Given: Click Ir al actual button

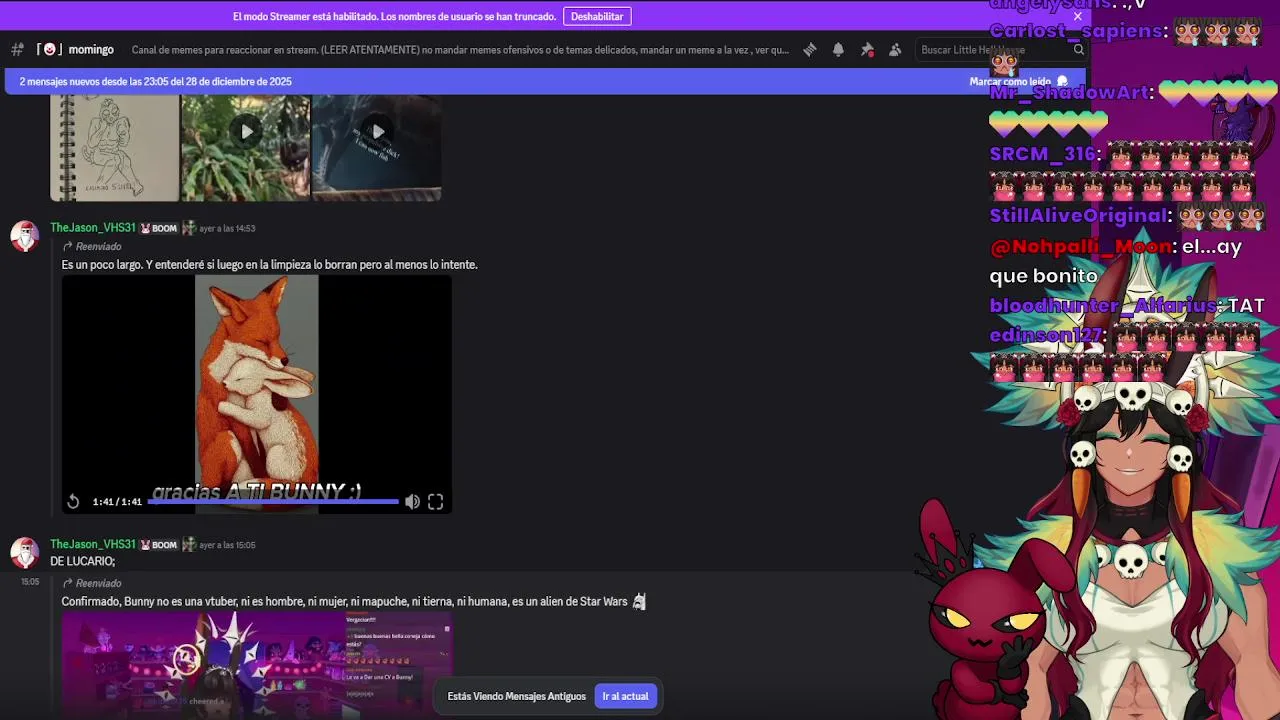Looking at the screenshot, I should click(x=625, y=696).
